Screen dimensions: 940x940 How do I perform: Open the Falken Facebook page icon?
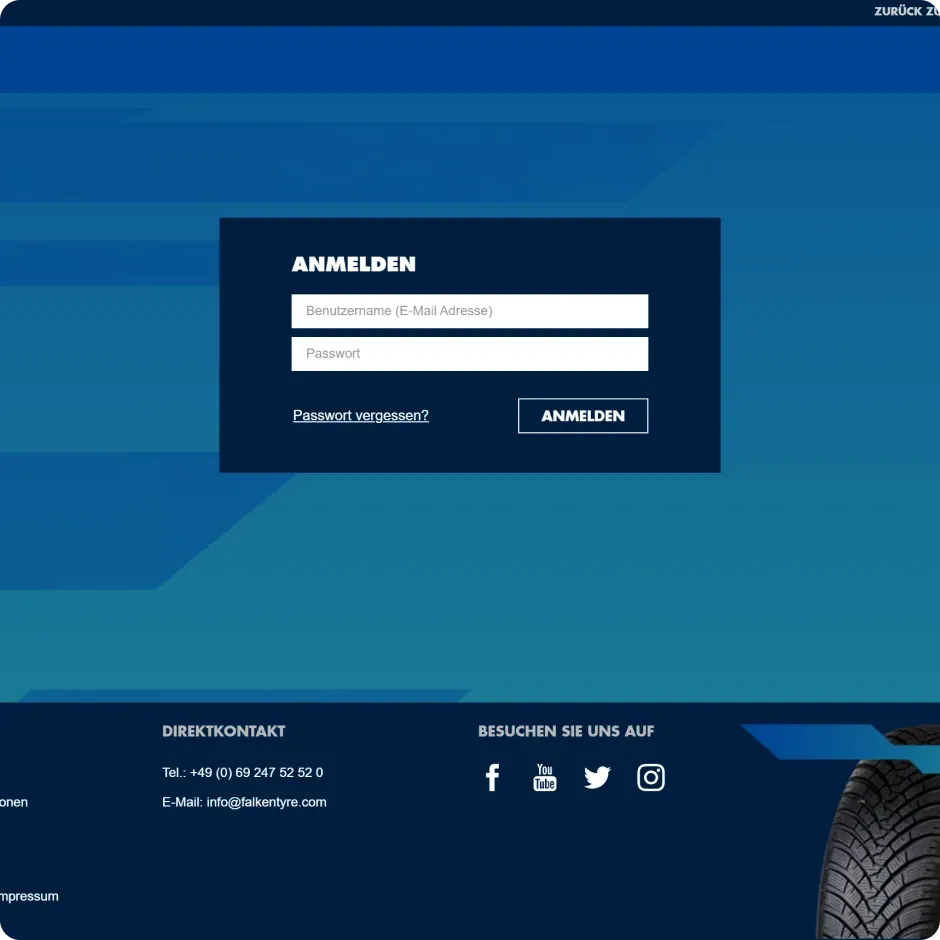tap(492, 777)
